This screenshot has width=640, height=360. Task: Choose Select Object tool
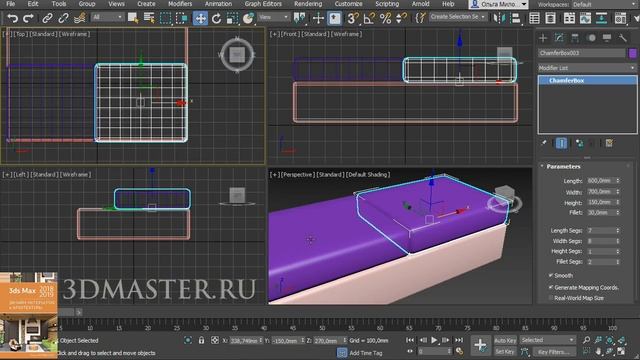[x=133, y=18]
